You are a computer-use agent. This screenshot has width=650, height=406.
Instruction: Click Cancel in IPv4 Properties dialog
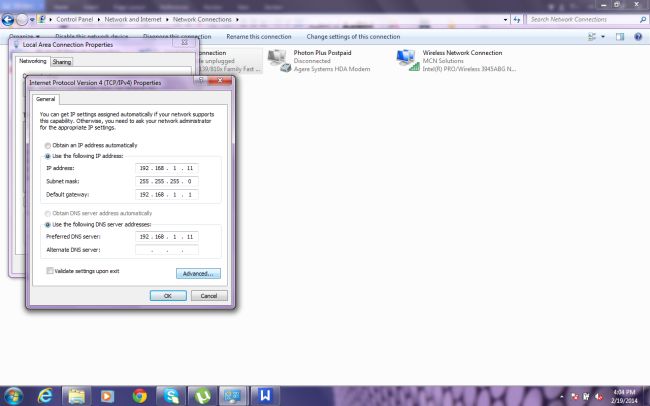pyautogui.click(x=209, y=296)
